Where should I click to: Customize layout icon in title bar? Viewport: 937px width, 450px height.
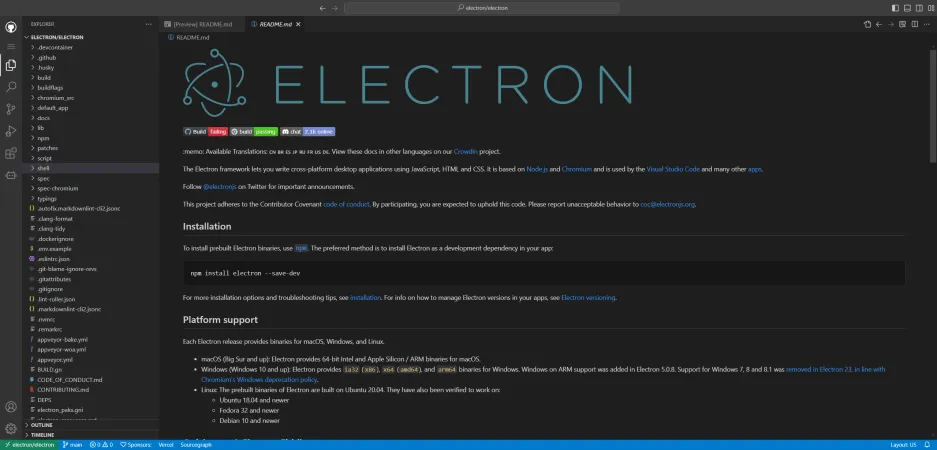click(930, 8)
